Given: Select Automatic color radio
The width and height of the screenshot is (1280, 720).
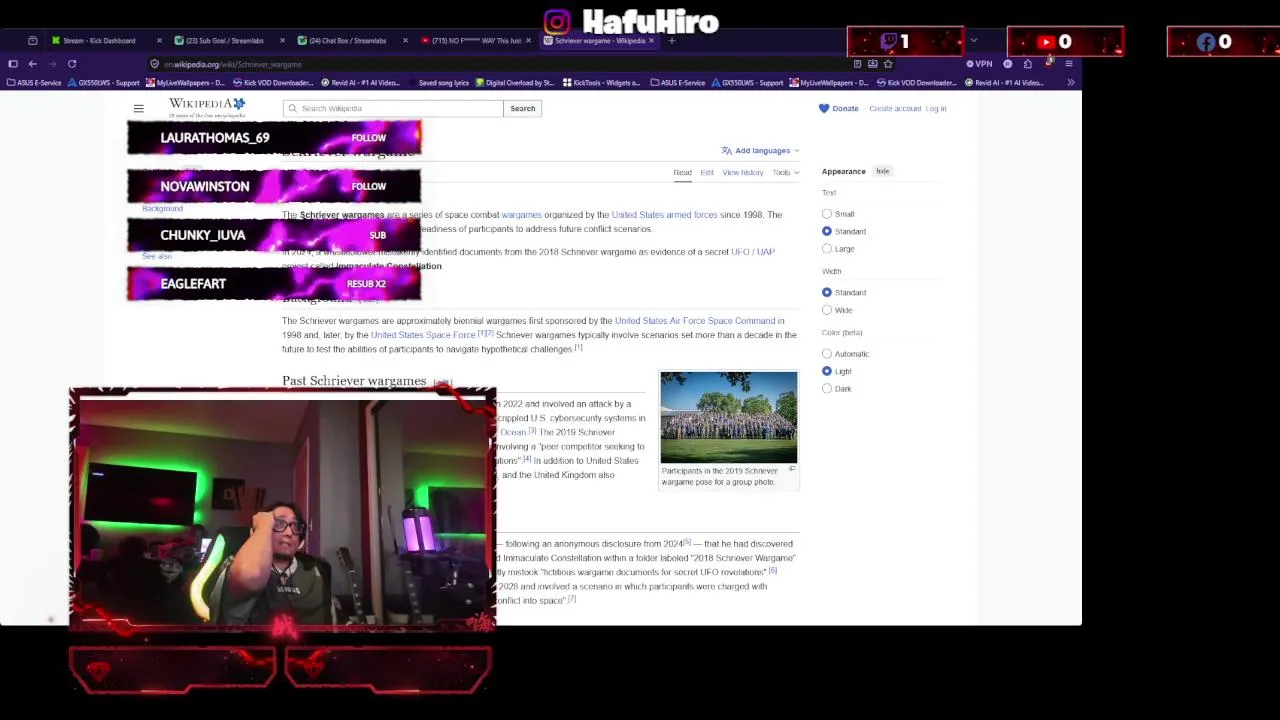Looking at the screenshot, I should [827, 354].
